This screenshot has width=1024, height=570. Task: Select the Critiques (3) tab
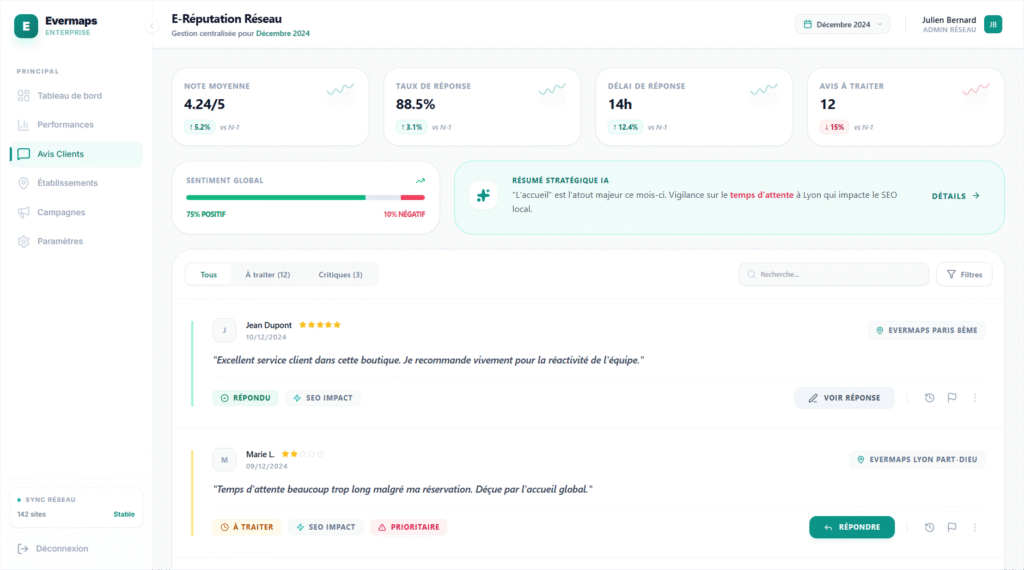point(340,274)
